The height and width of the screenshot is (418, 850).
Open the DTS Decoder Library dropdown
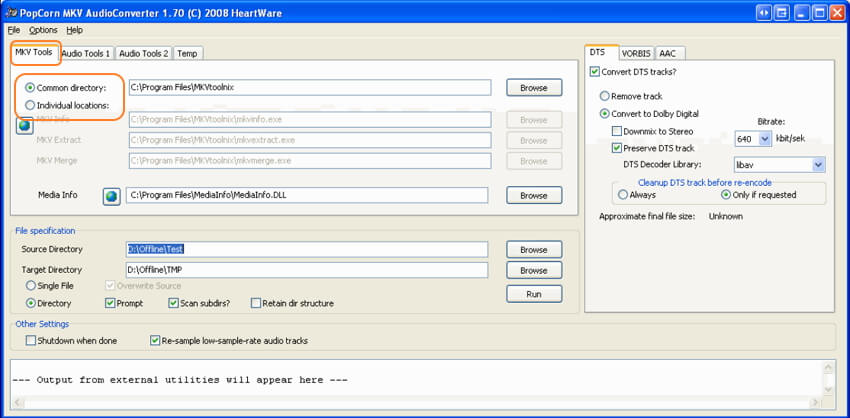tap(818, 165)
